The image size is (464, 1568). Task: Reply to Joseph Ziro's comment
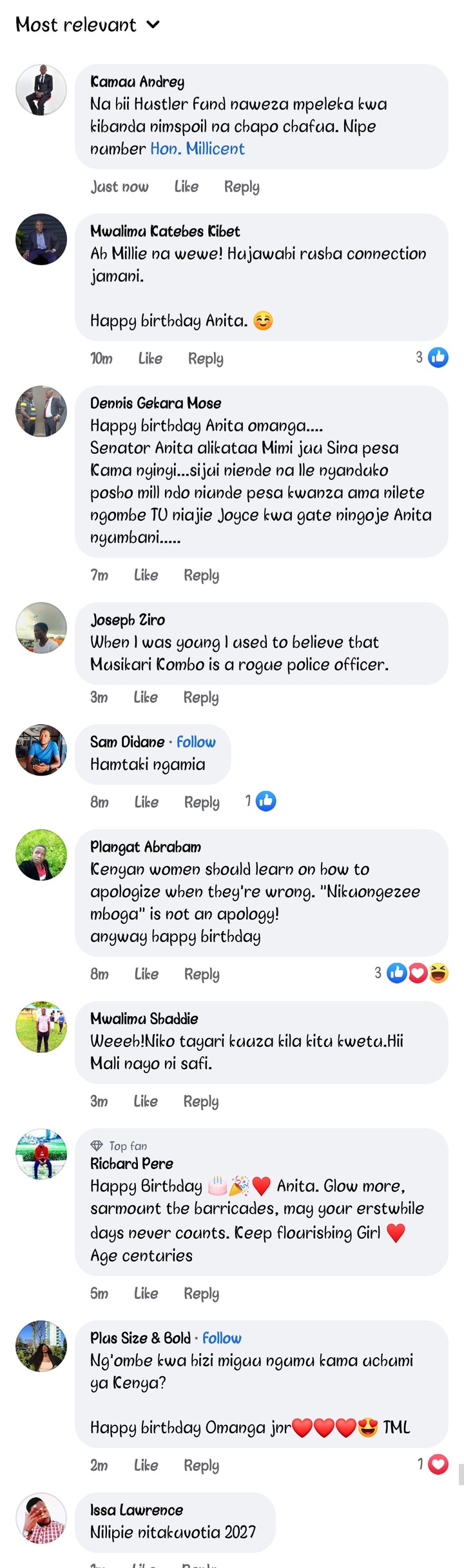click(201, 697)
